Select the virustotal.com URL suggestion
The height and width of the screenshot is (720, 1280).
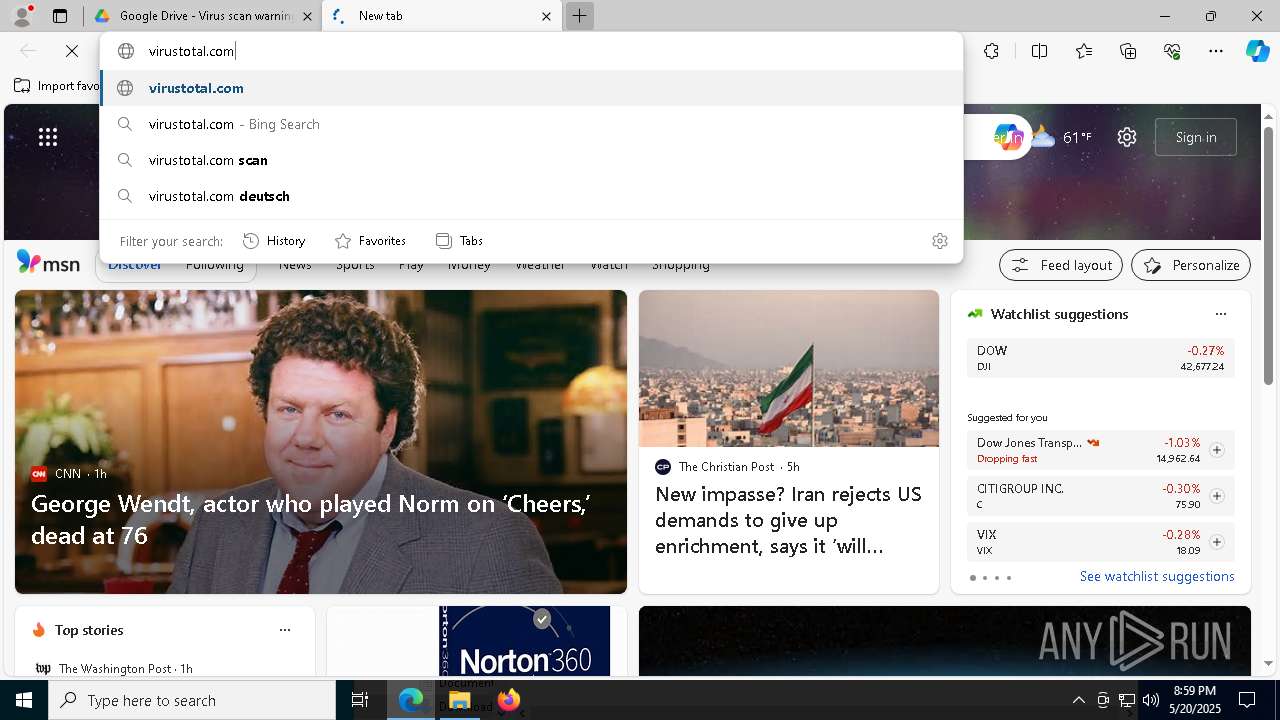tap(531, 88)
